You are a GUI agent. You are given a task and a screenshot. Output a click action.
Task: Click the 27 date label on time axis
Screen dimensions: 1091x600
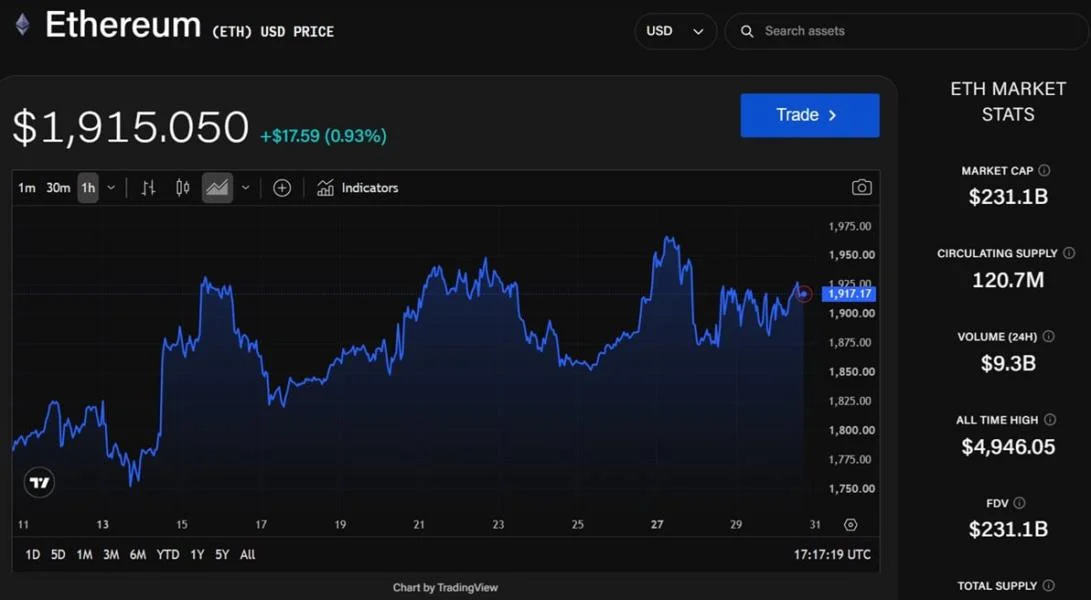657,525
